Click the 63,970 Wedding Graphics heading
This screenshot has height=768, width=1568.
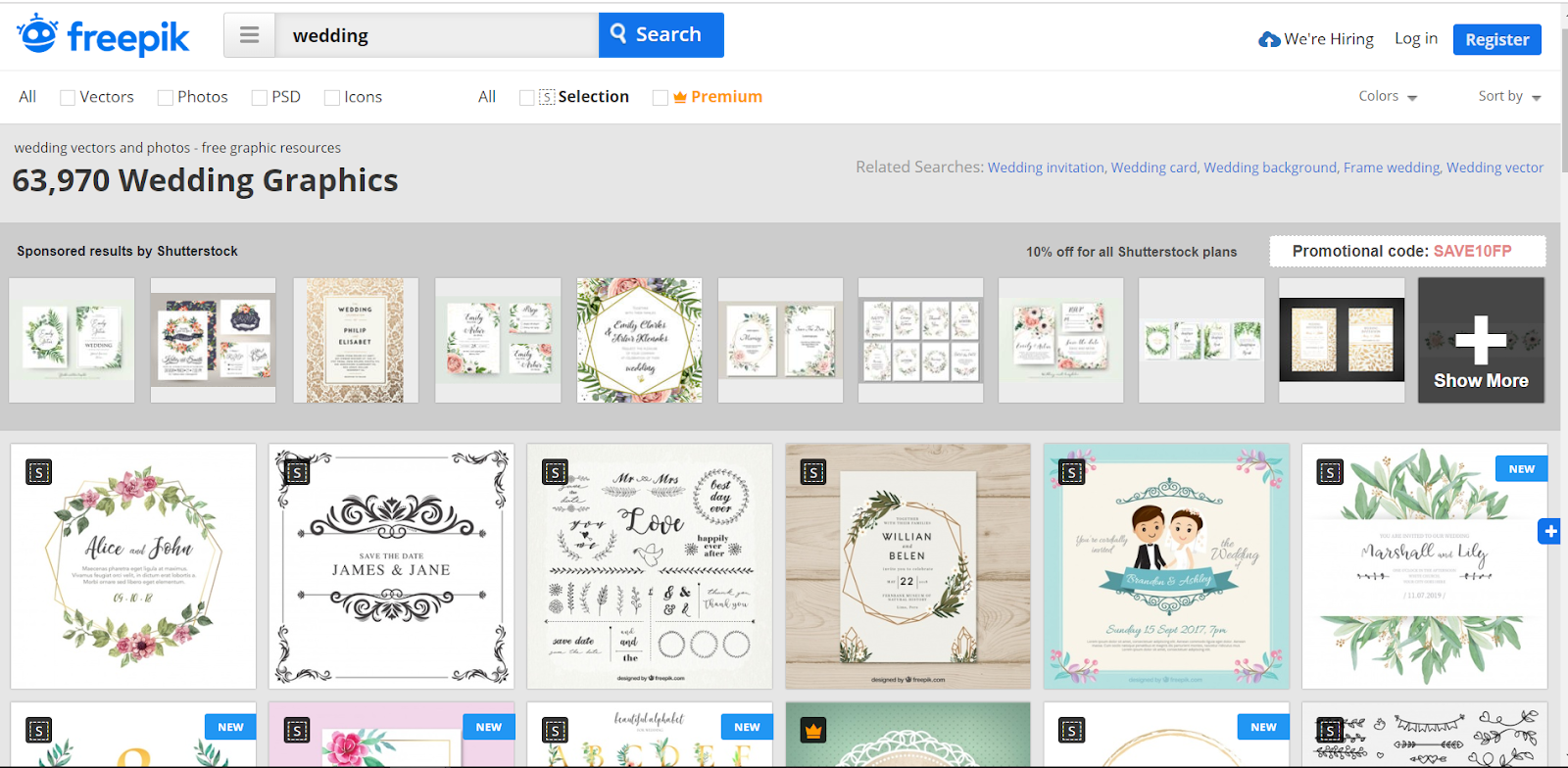tap(205, 180)
